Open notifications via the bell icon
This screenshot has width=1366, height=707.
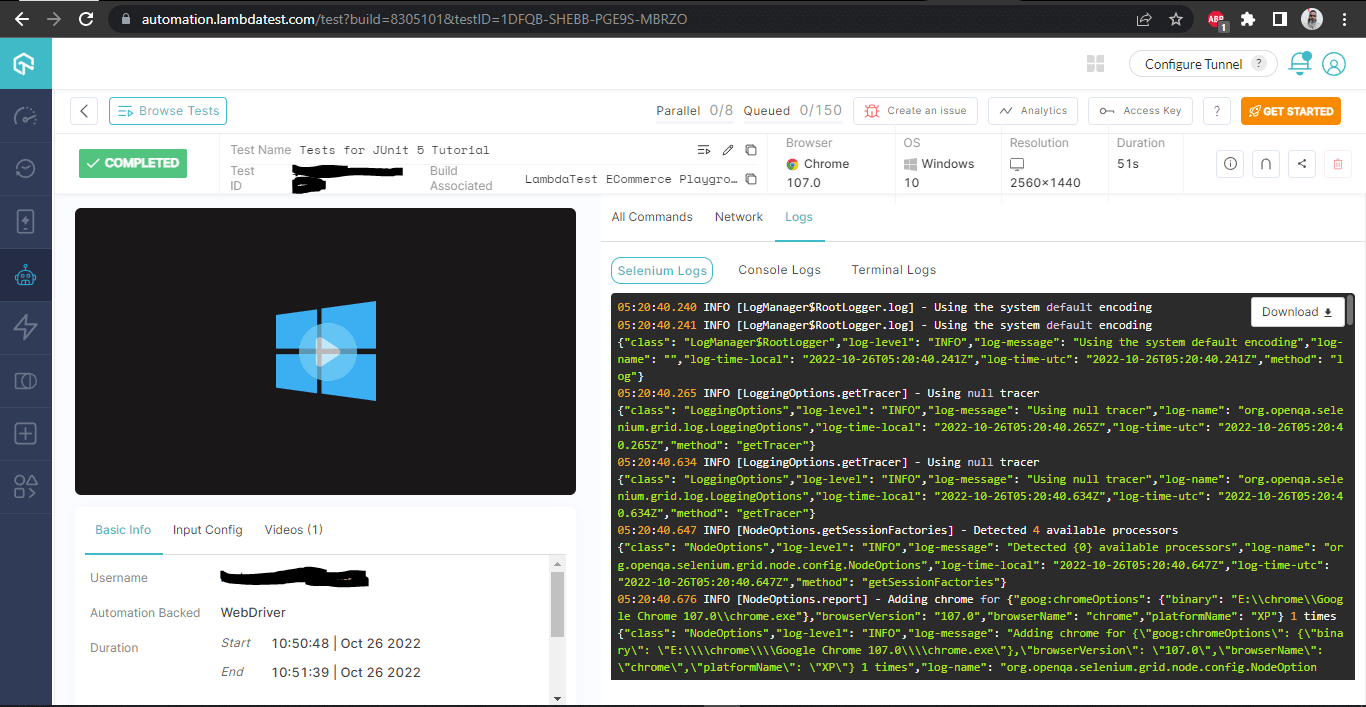(1298, 63)
